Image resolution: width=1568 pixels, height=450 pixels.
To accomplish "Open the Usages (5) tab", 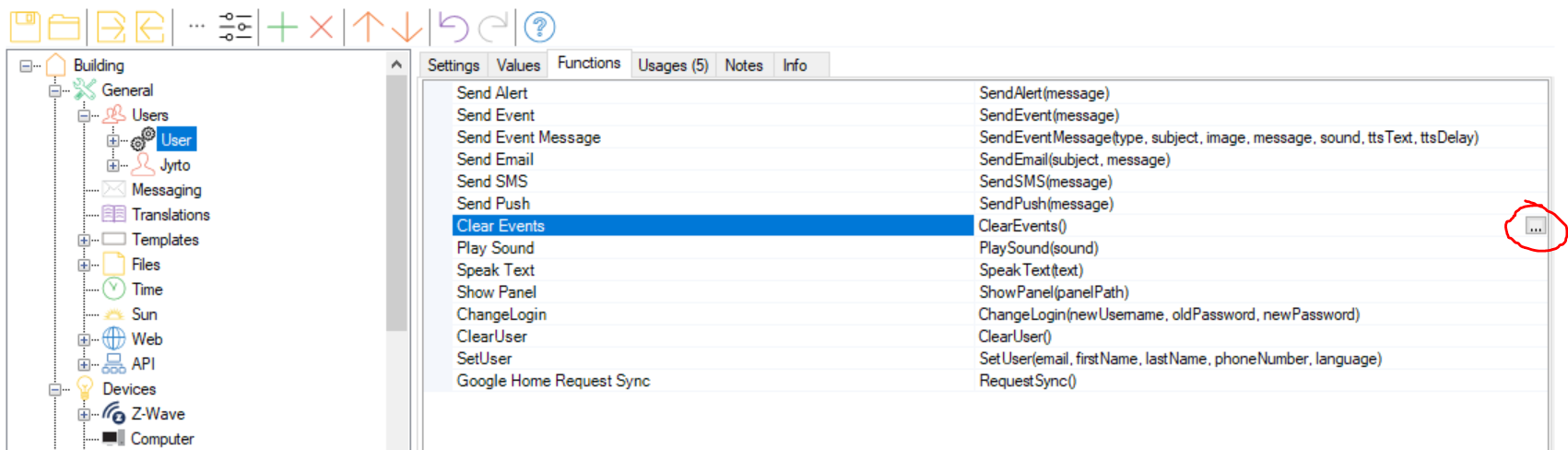I will coord(672,65).
